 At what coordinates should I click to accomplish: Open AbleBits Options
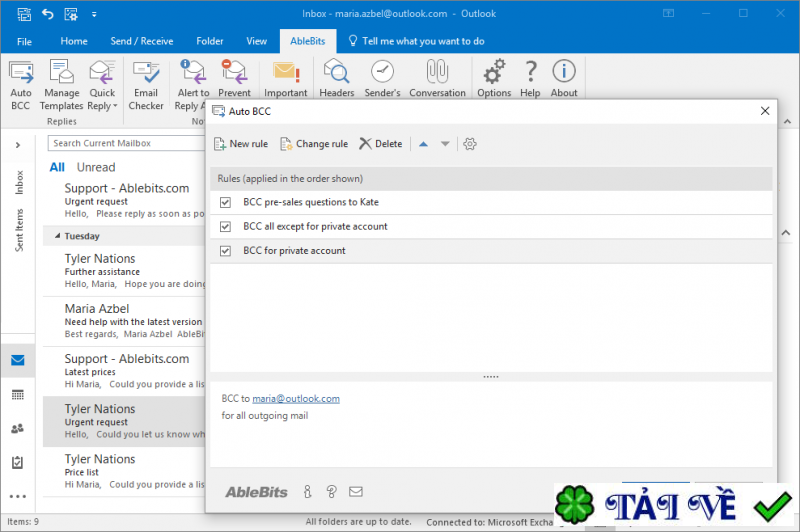point(494,79)
